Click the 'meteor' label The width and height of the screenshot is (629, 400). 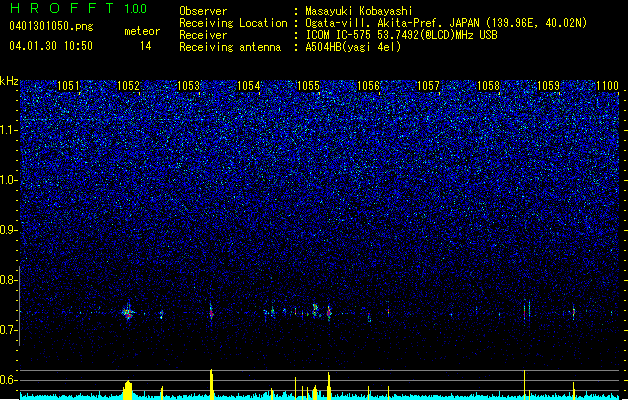142,31
